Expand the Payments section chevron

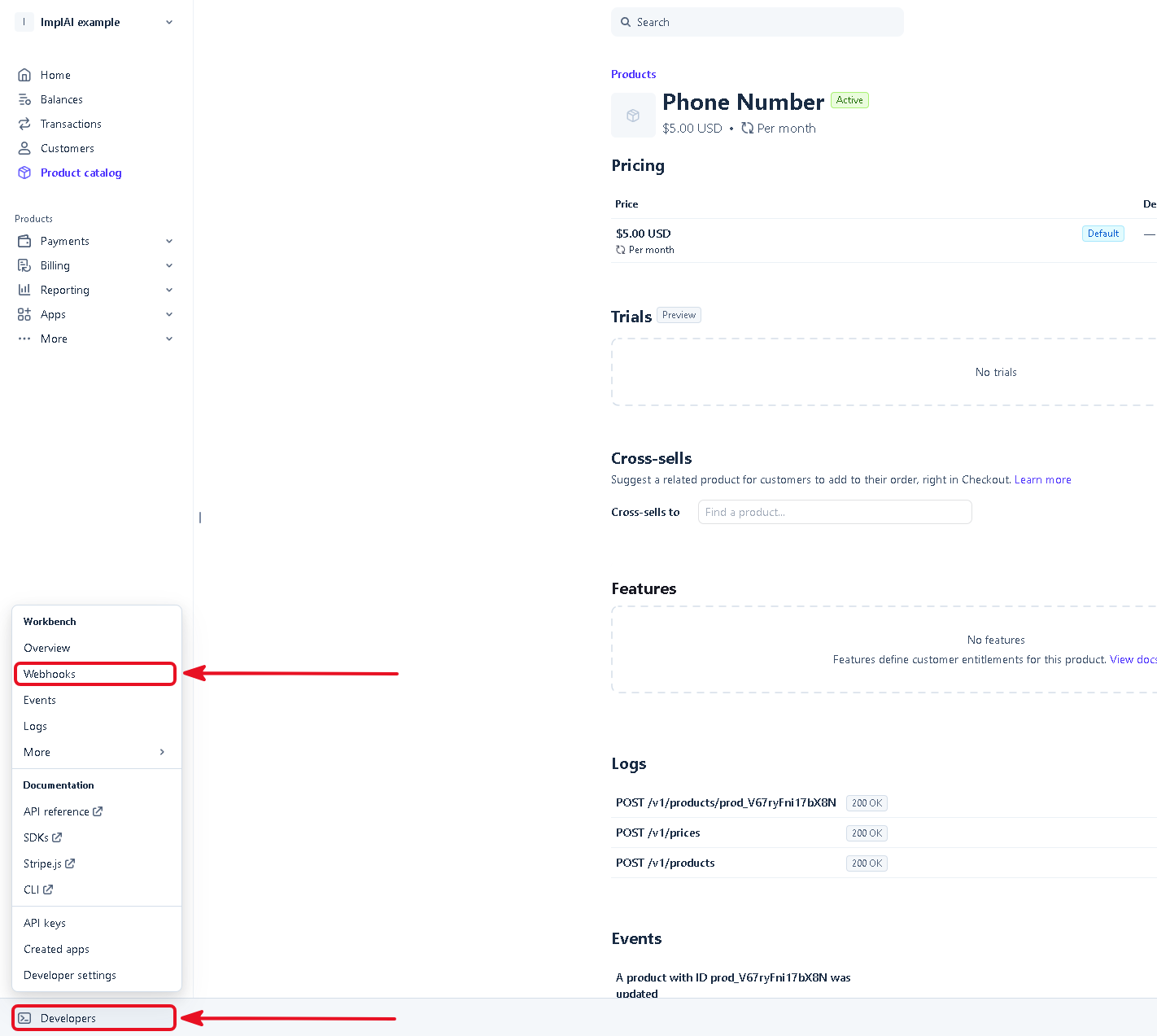(x=169, y=241)
